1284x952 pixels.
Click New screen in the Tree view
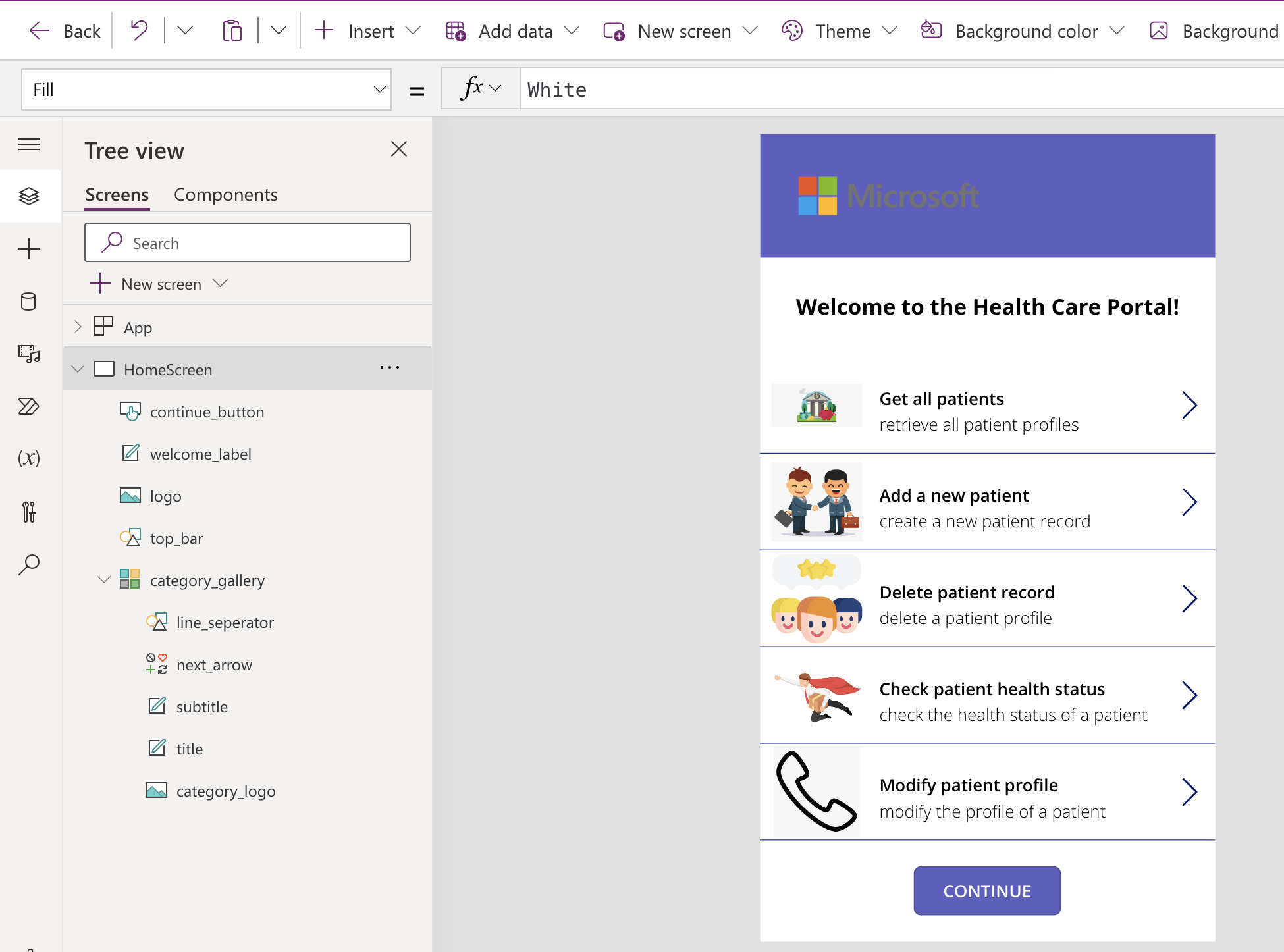158,284
